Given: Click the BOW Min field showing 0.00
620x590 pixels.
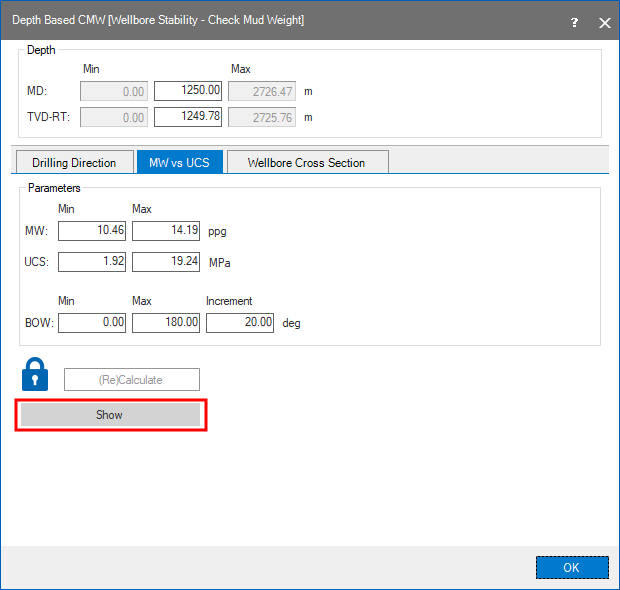Looking at the screenshot, I should click(92, 323).
